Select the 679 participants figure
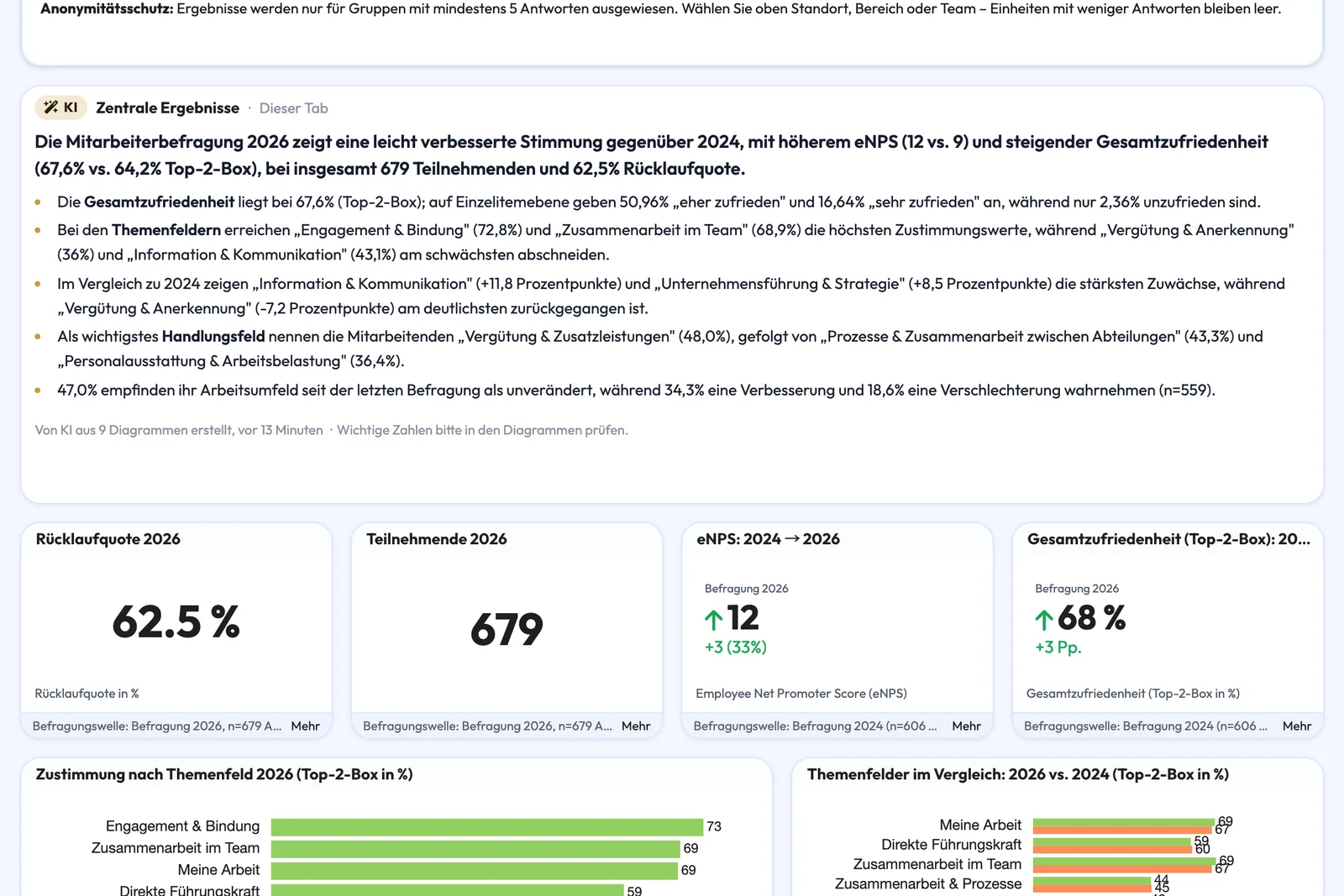 click(507, 629)
